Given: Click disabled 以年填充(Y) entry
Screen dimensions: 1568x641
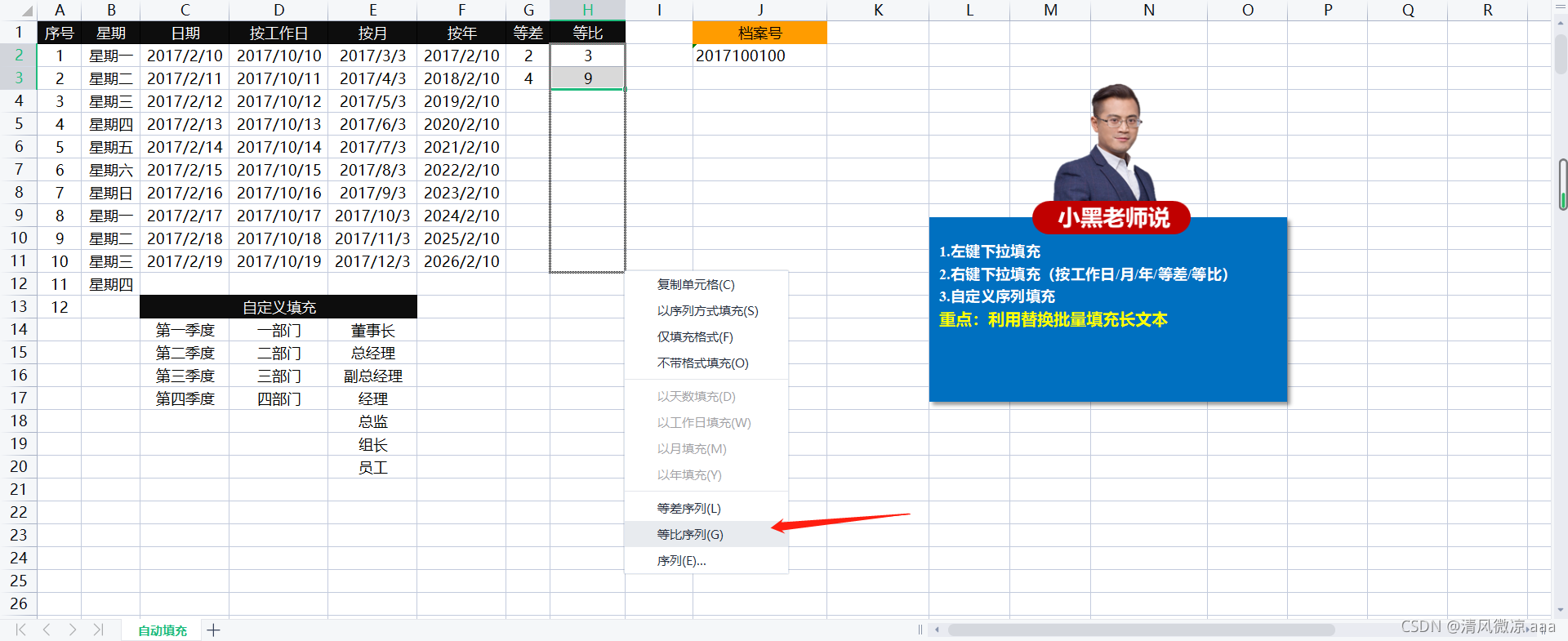Looking at the screenshot, I should pos(706,474).
